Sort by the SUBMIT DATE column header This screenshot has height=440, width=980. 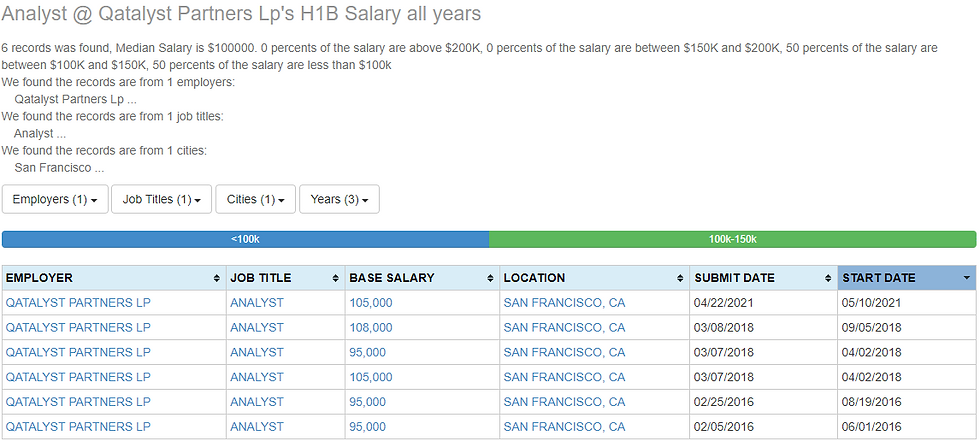pos(764,278)
